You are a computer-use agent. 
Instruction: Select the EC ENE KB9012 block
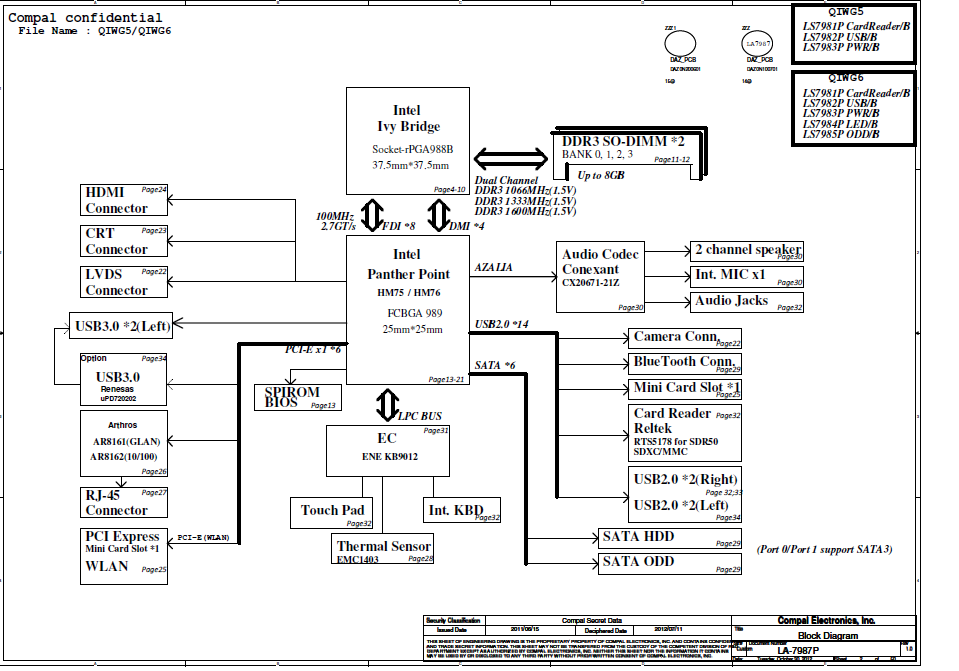[x=389, y=450]
